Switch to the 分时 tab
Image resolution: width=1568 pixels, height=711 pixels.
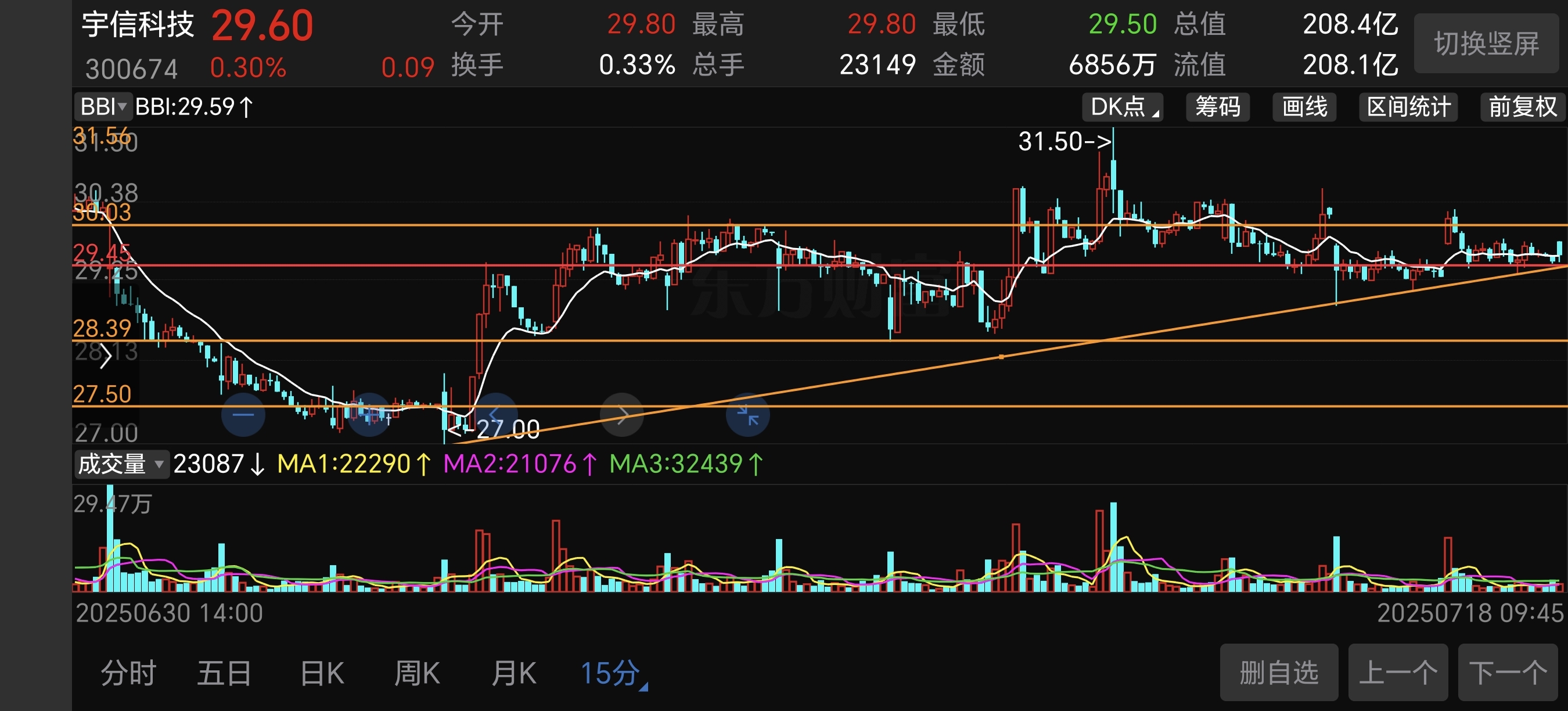128,674
